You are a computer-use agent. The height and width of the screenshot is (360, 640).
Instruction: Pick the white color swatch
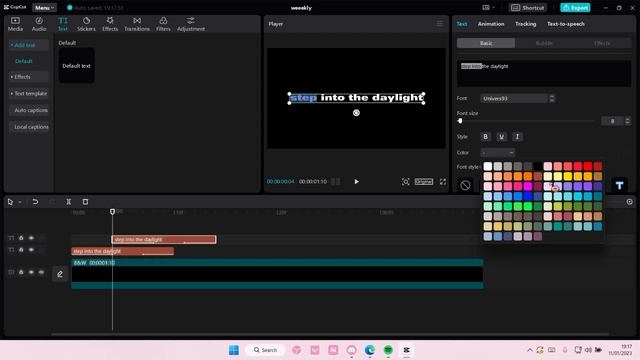[488, 166]
